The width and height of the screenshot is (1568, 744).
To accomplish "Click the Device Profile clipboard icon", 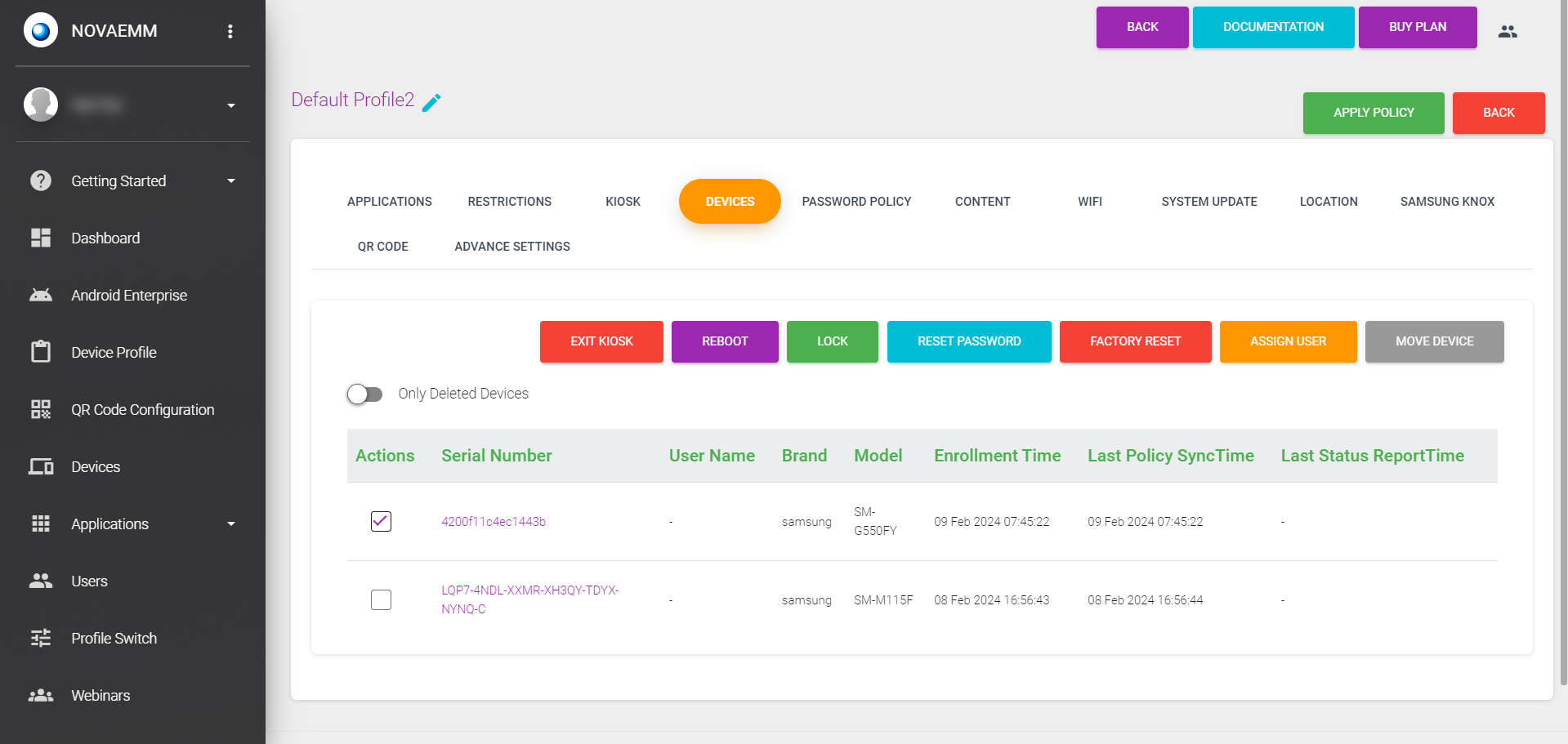I will coord(41,352).
